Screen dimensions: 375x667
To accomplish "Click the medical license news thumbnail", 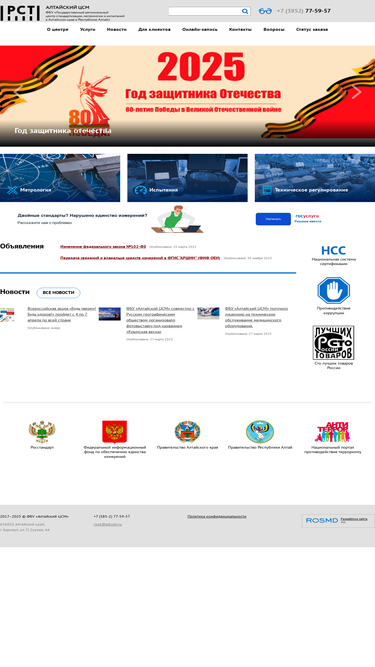I will point(208,314).
